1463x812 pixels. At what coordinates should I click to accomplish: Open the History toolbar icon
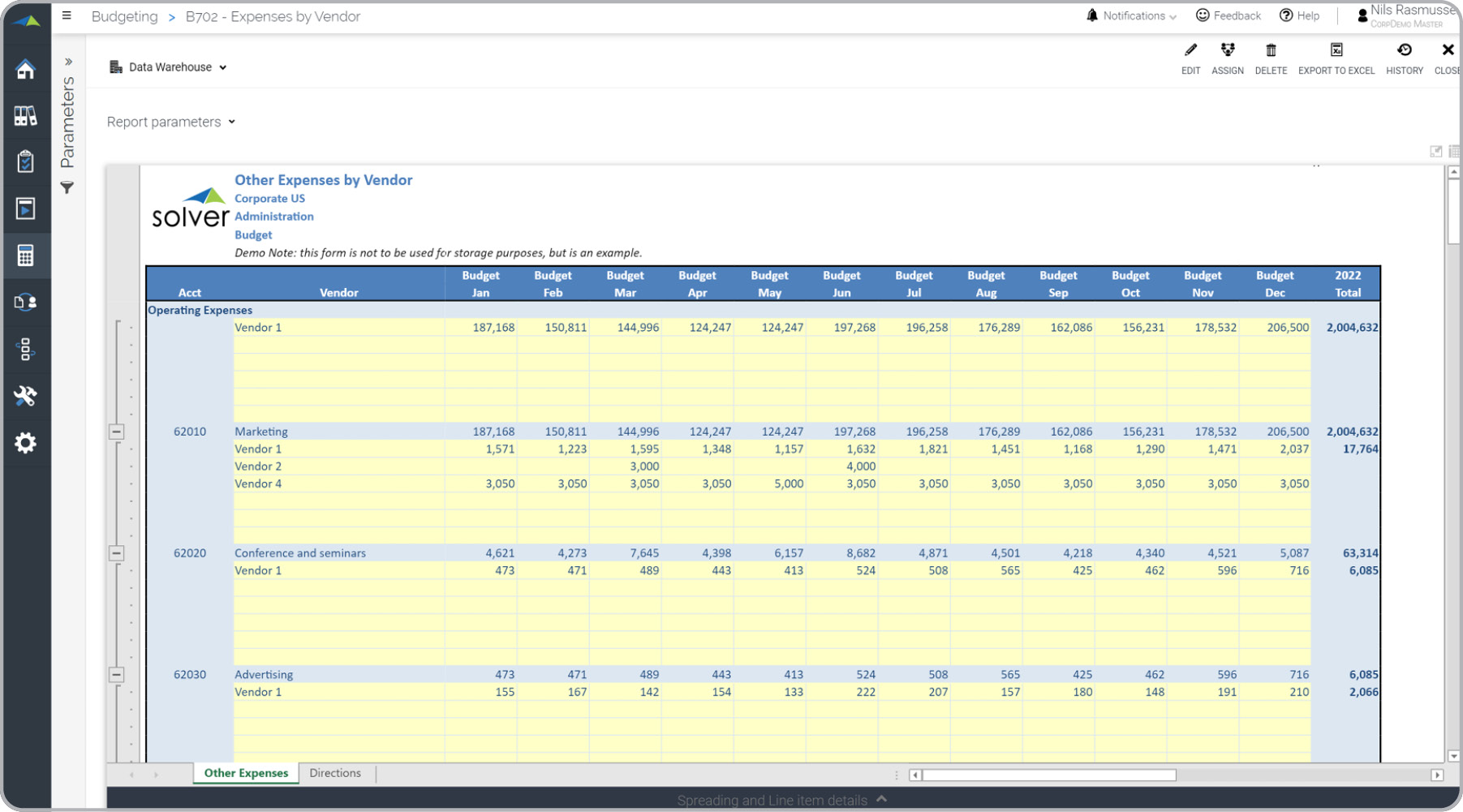(1405, 58)
